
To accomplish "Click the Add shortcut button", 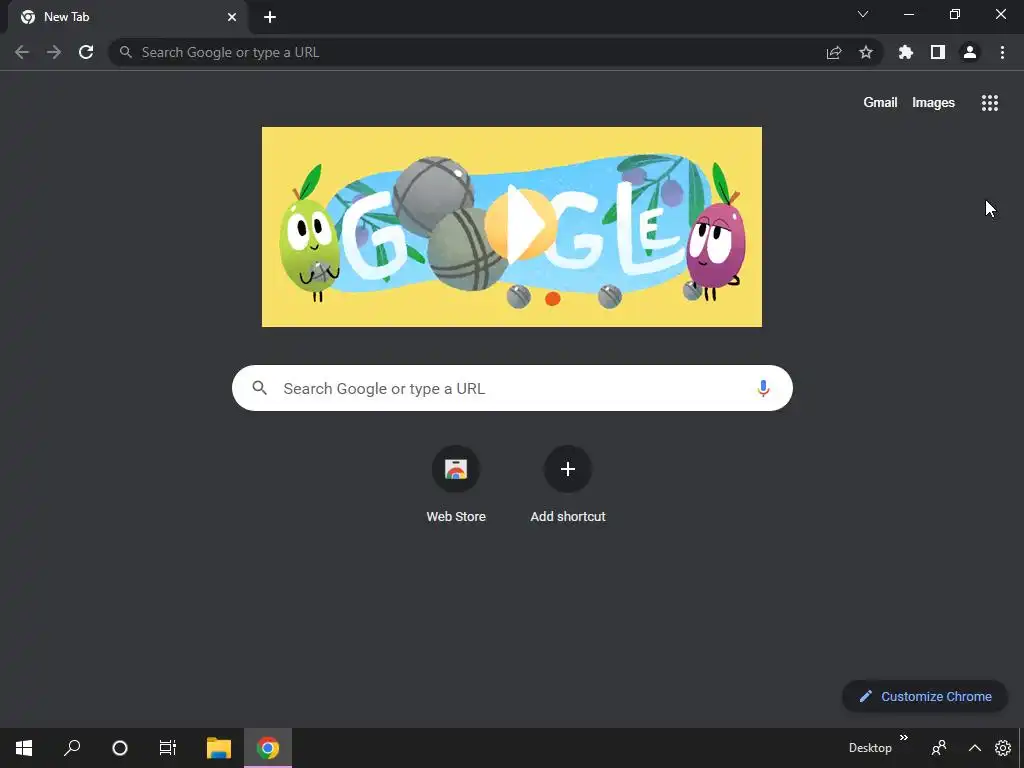I will 568,485.
